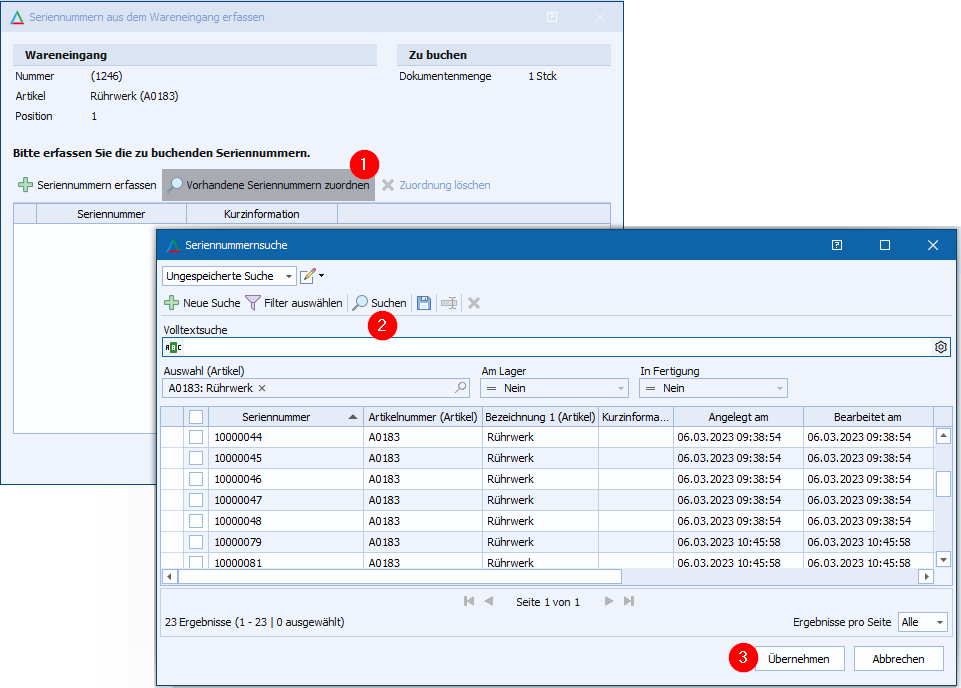This screenshot has width=961, height=688.
Task: Click the full-text search settings gear
Action: point(940,347)
